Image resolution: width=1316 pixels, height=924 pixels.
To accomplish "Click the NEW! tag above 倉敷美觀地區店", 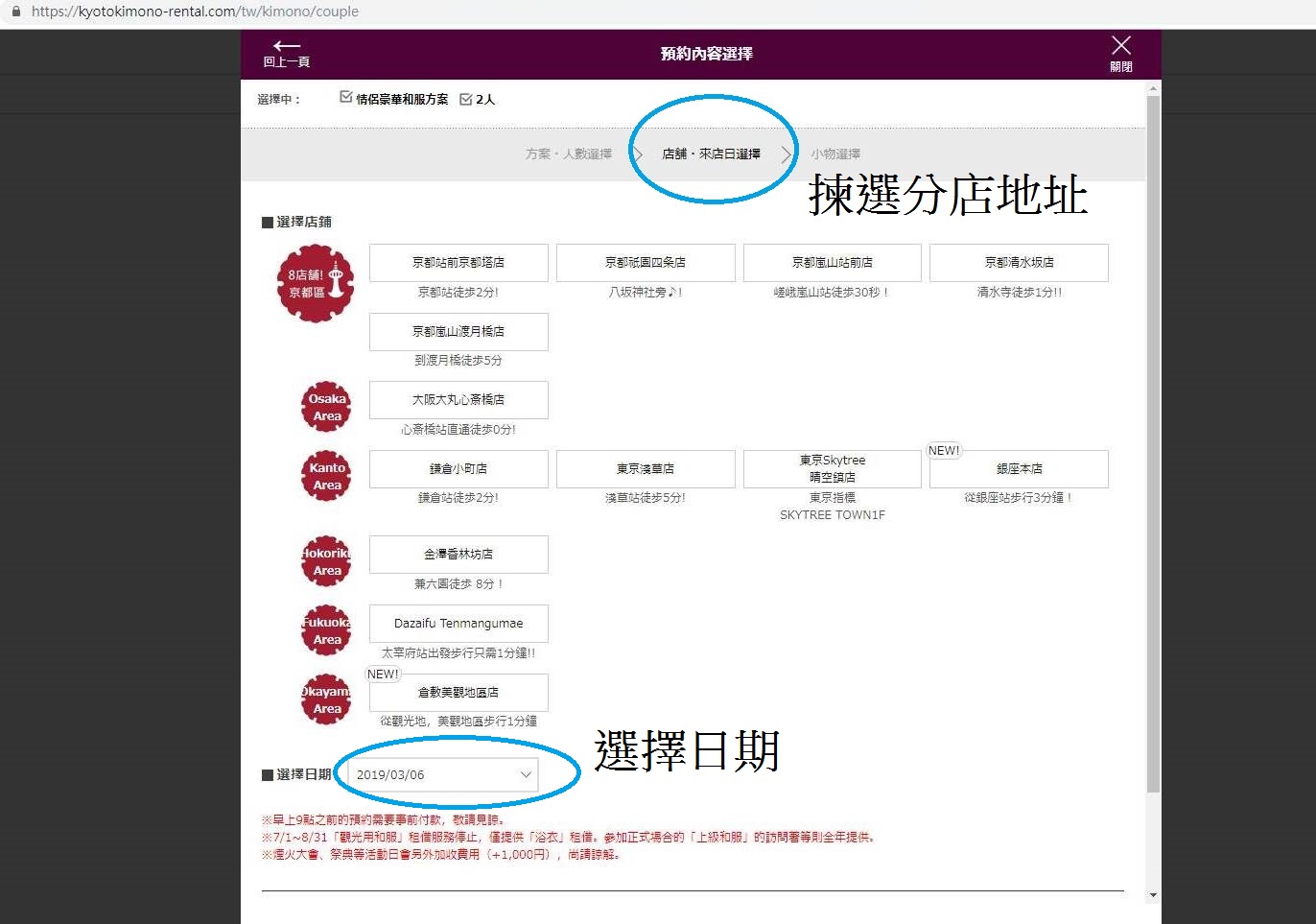I will (x=383, y=674).
